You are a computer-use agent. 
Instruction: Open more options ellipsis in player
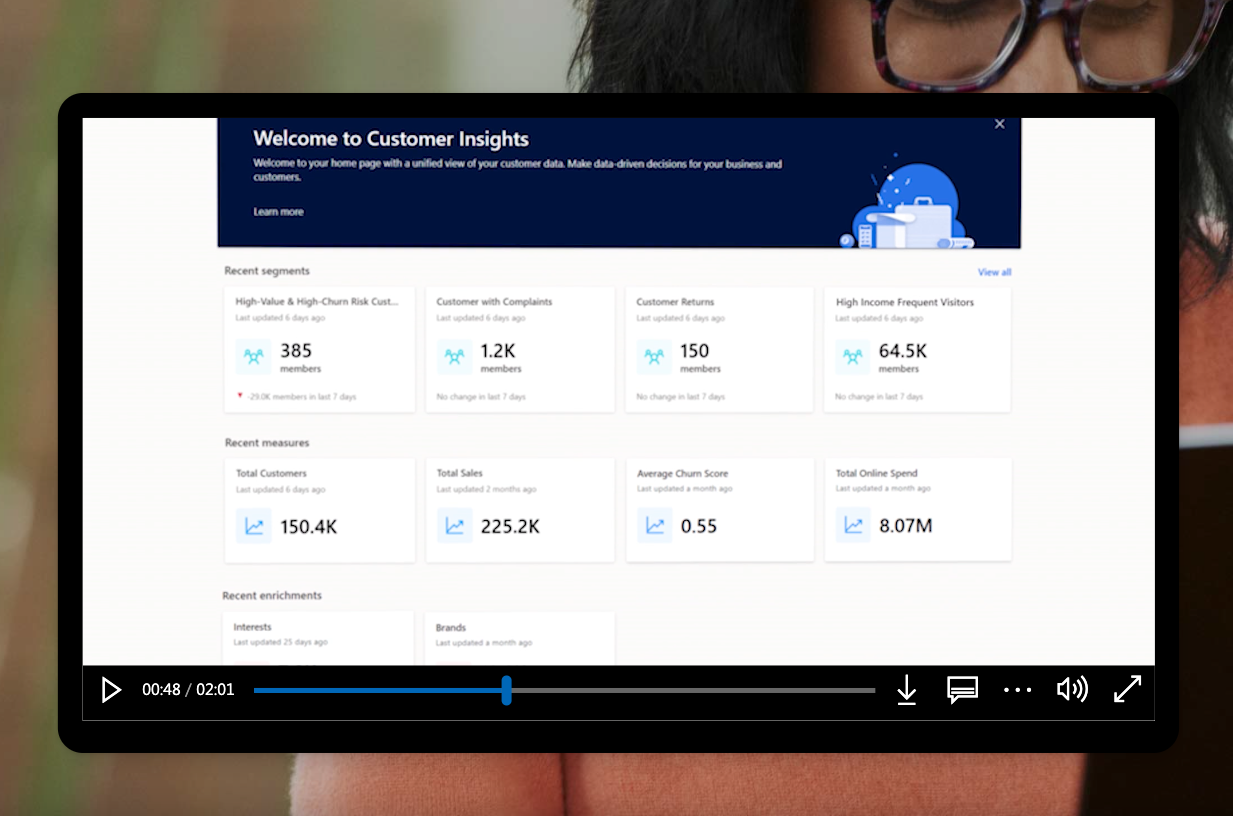click(x=1017, y=690)
